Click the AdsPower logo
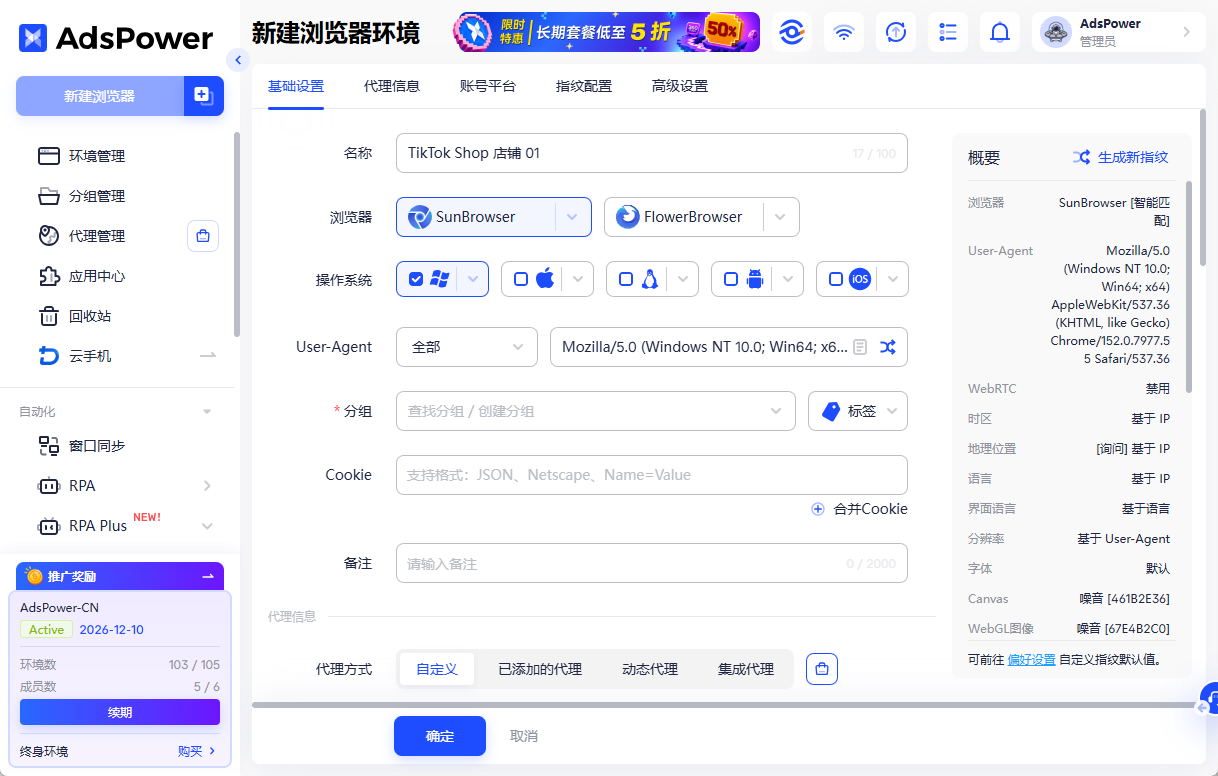This screenshot has width=1218, height=776. click(x=116, y=38)
